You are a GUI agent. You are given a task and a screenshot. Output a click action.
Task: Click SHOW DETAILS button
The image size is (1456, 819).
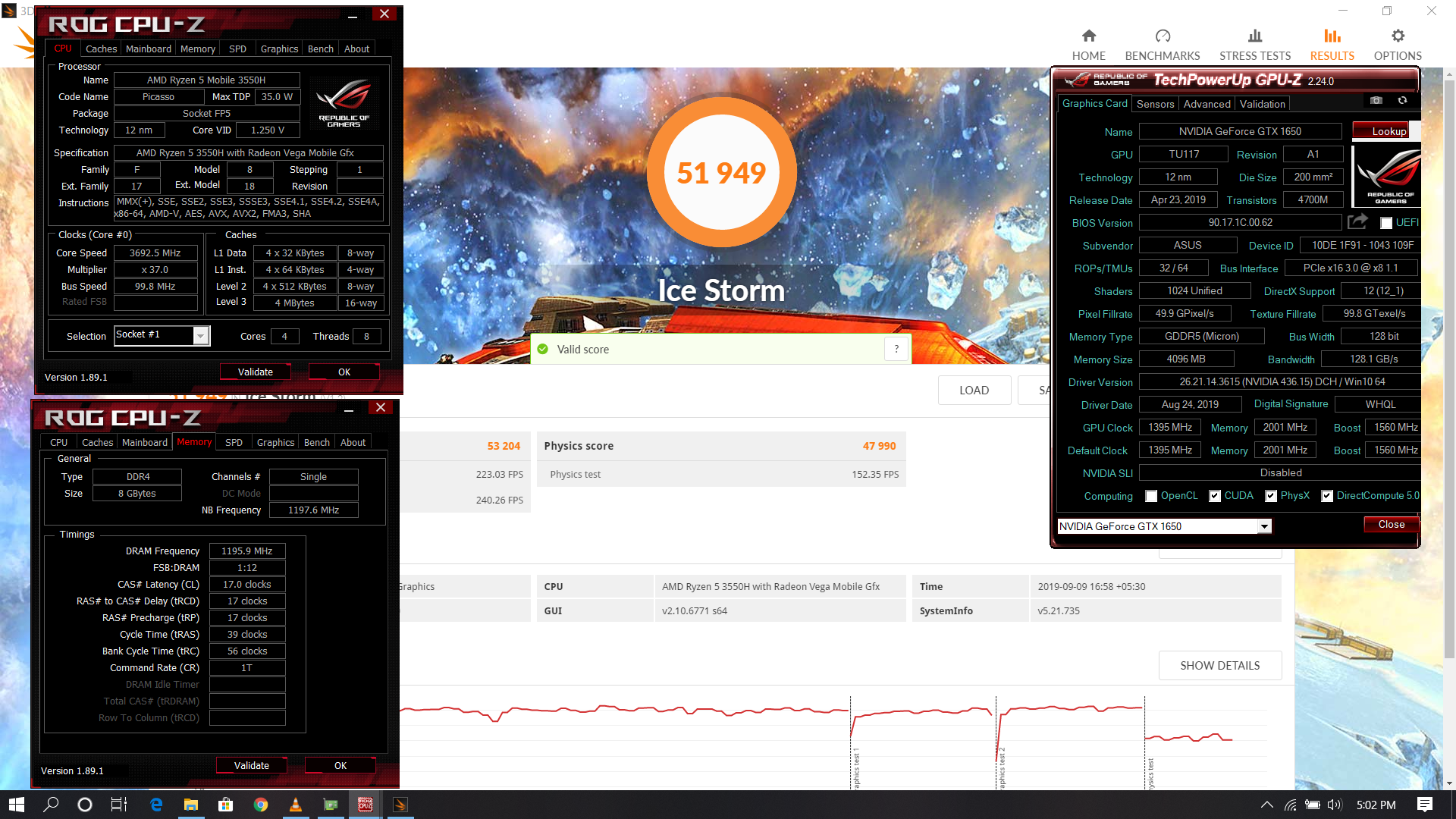pyautogui.click(x=1219, y=665)
